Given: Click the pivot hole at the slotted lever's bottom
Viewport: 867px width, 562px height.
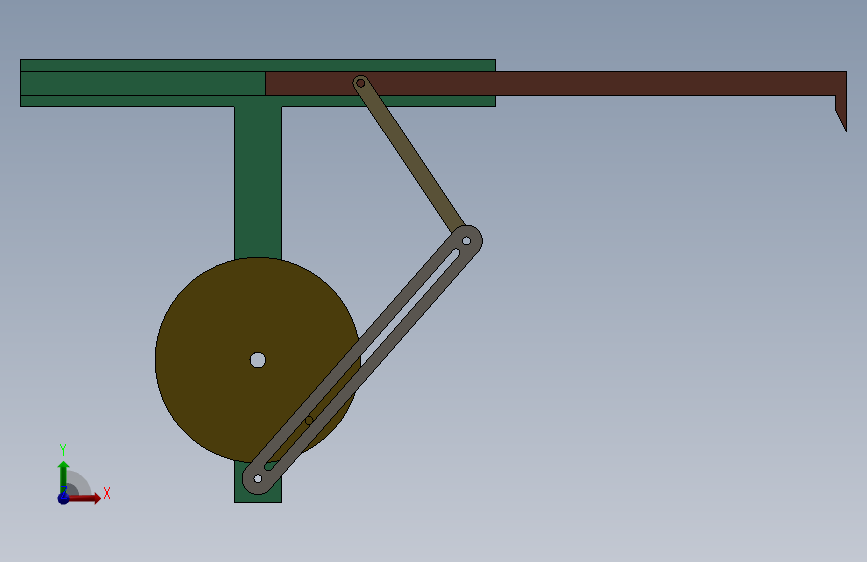Looking at the screenshot, I should (258, 478).
